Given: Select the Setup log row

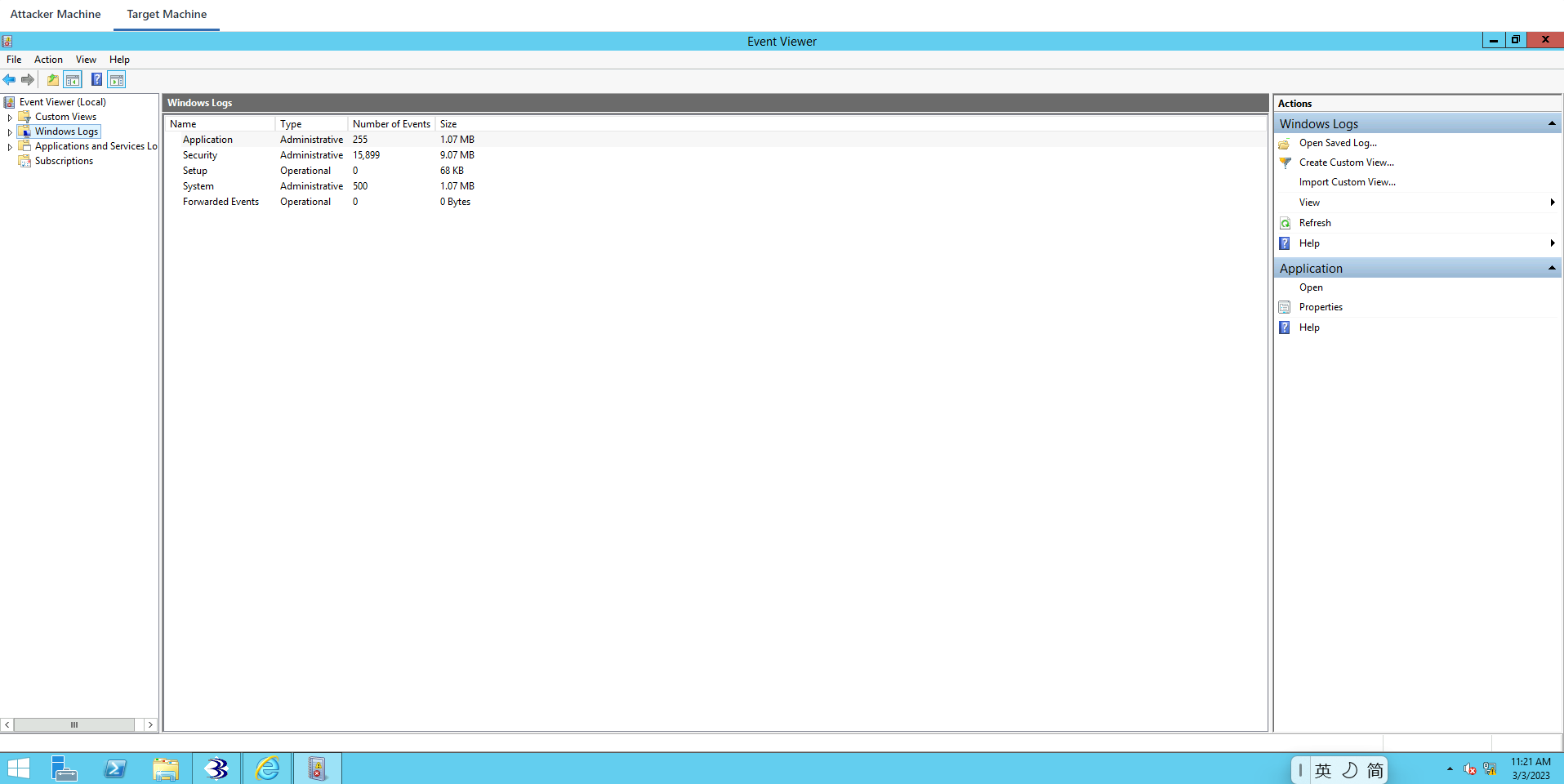Looking at the screenshot, I should 715,171.
